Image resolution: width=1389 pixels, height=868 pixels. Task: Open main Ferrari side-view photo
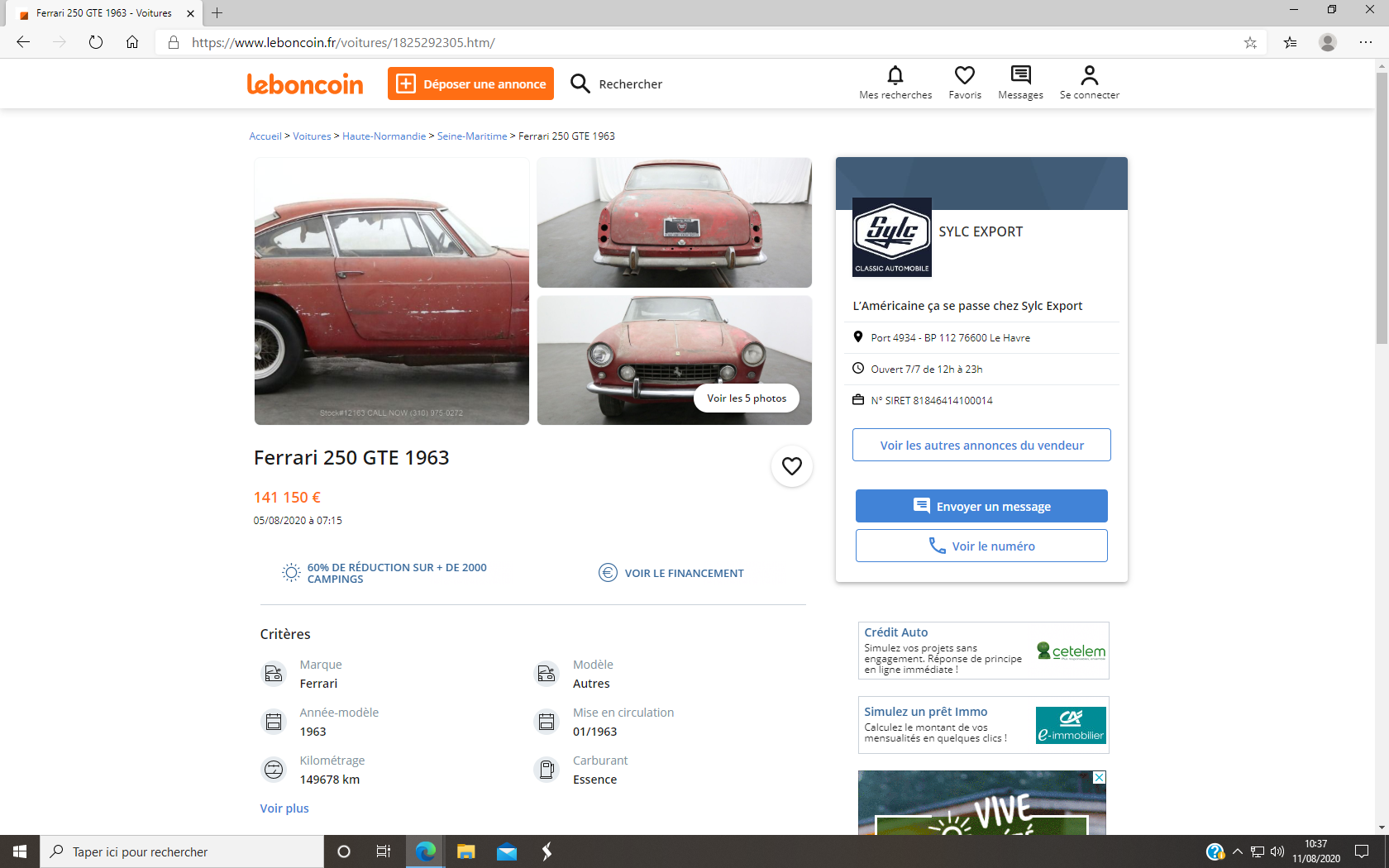(392, 291)
